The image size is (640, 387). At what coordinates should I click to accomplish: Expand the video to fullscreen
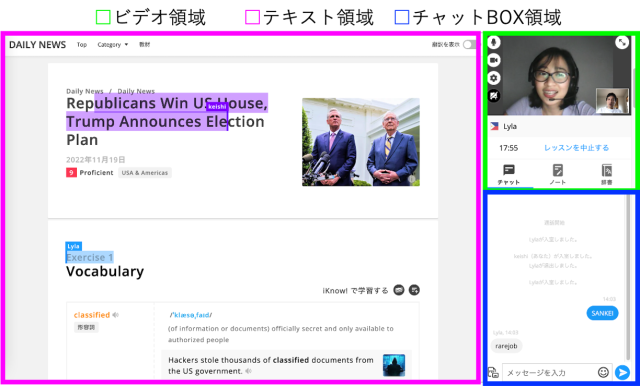[622, 42]
